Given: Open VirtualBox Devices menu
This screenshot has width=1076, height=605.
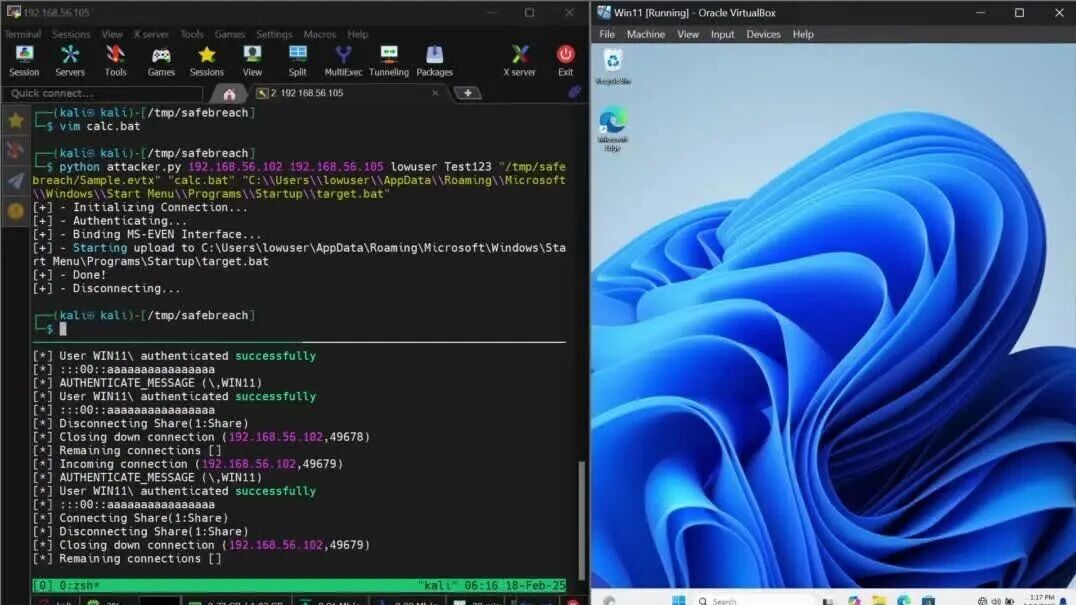Looking at the screenshot, I should point(763,34).
